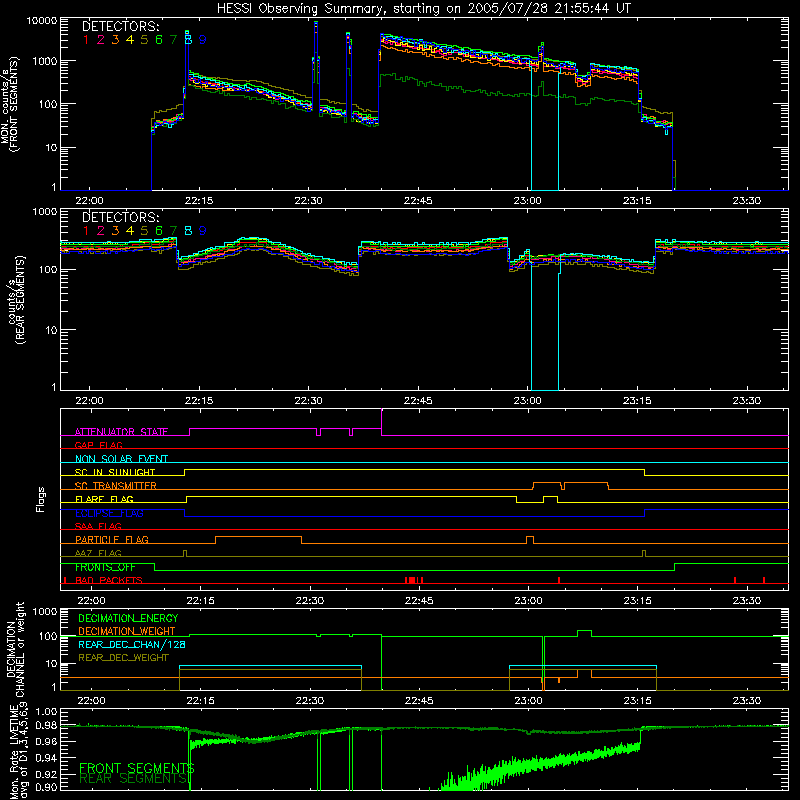Click the SAA_FLAG label
Viewport: 800px width, 800px height.
(98, 526)
